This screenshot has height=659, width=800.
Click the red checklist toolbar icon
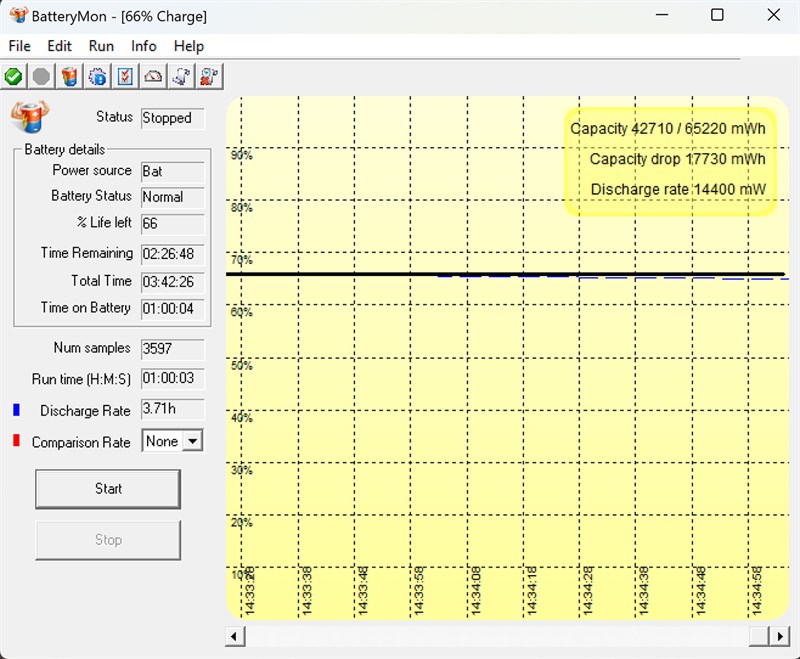tap(125, 76)
